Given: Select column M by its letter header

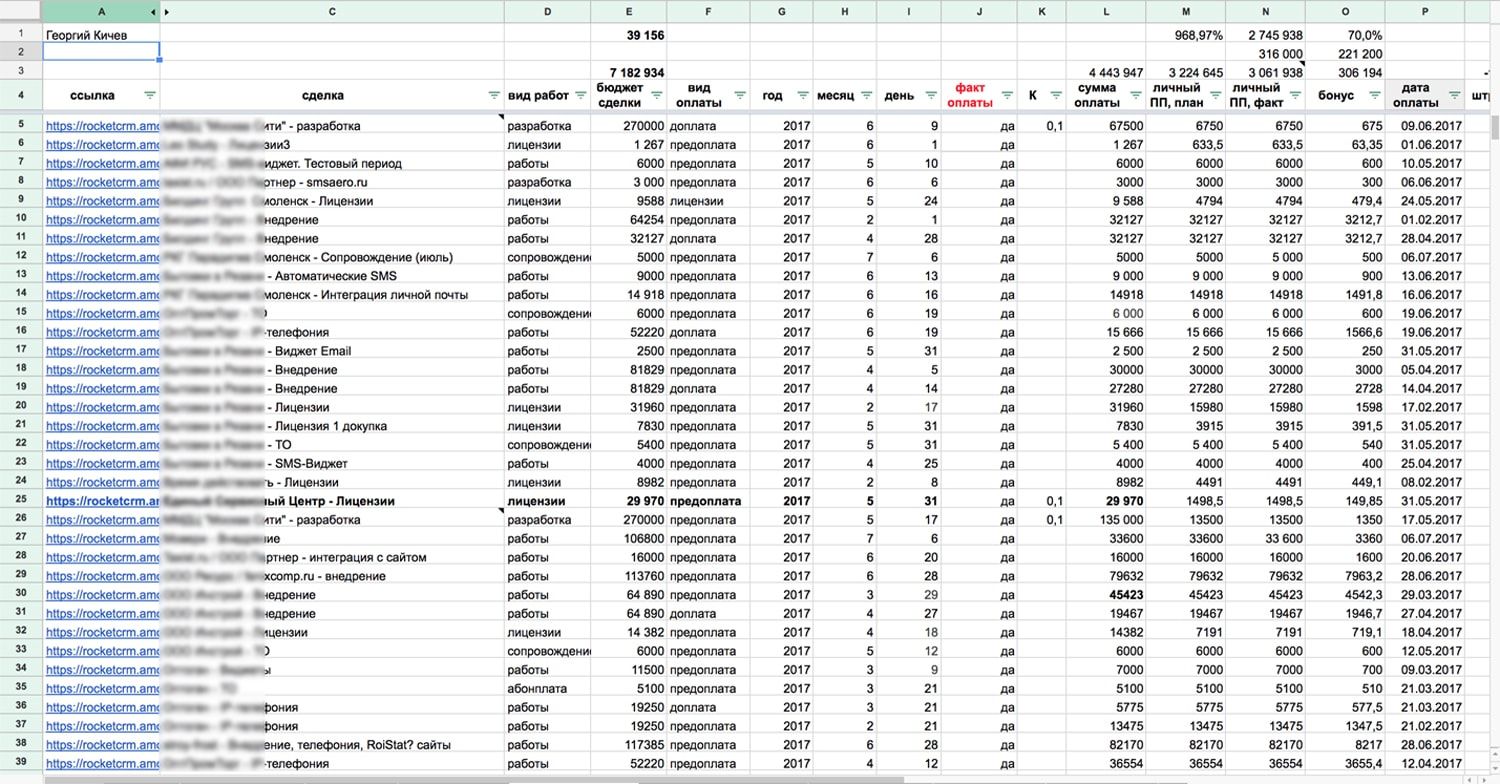Looking at the screenshot, I should coord(1185,12).
